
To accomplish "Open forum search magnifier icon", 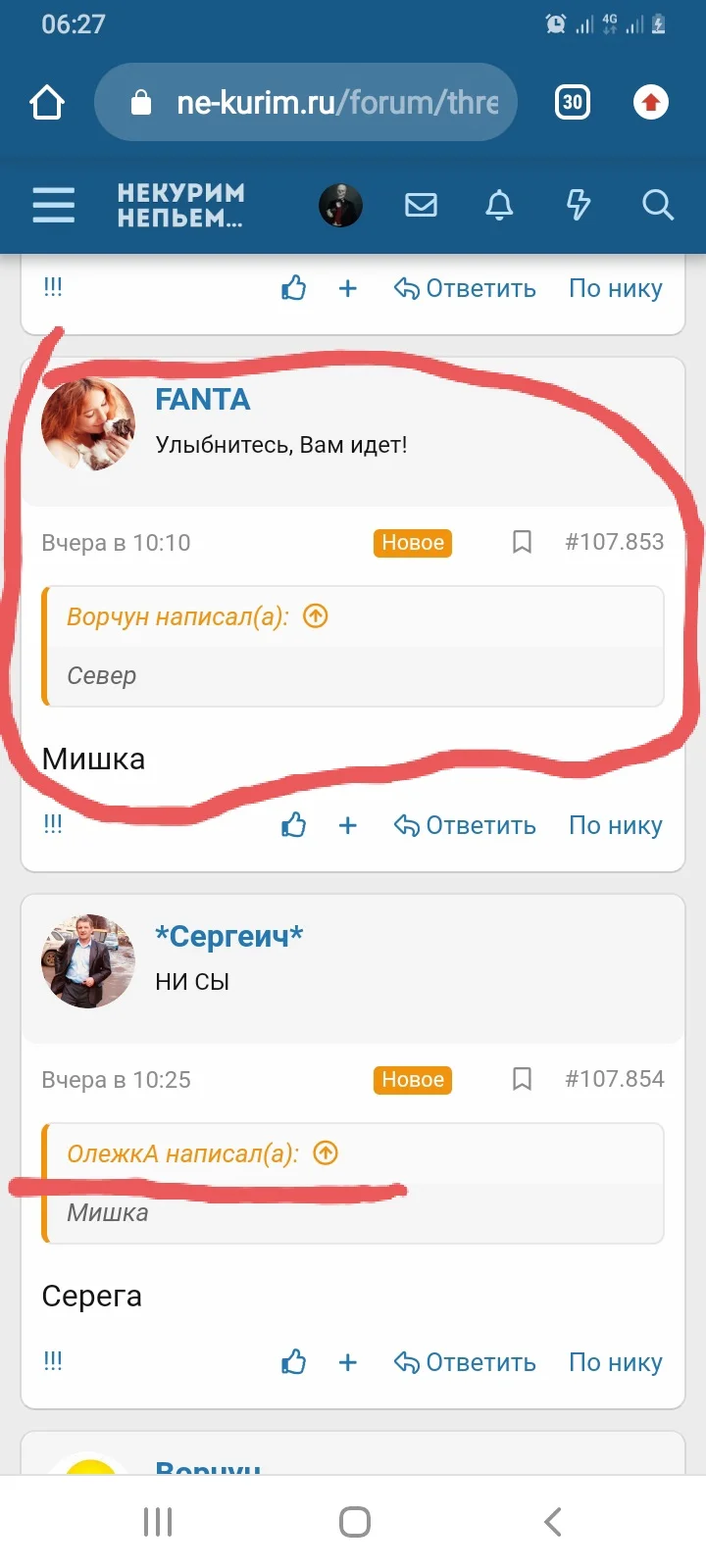I will (657, 205).
